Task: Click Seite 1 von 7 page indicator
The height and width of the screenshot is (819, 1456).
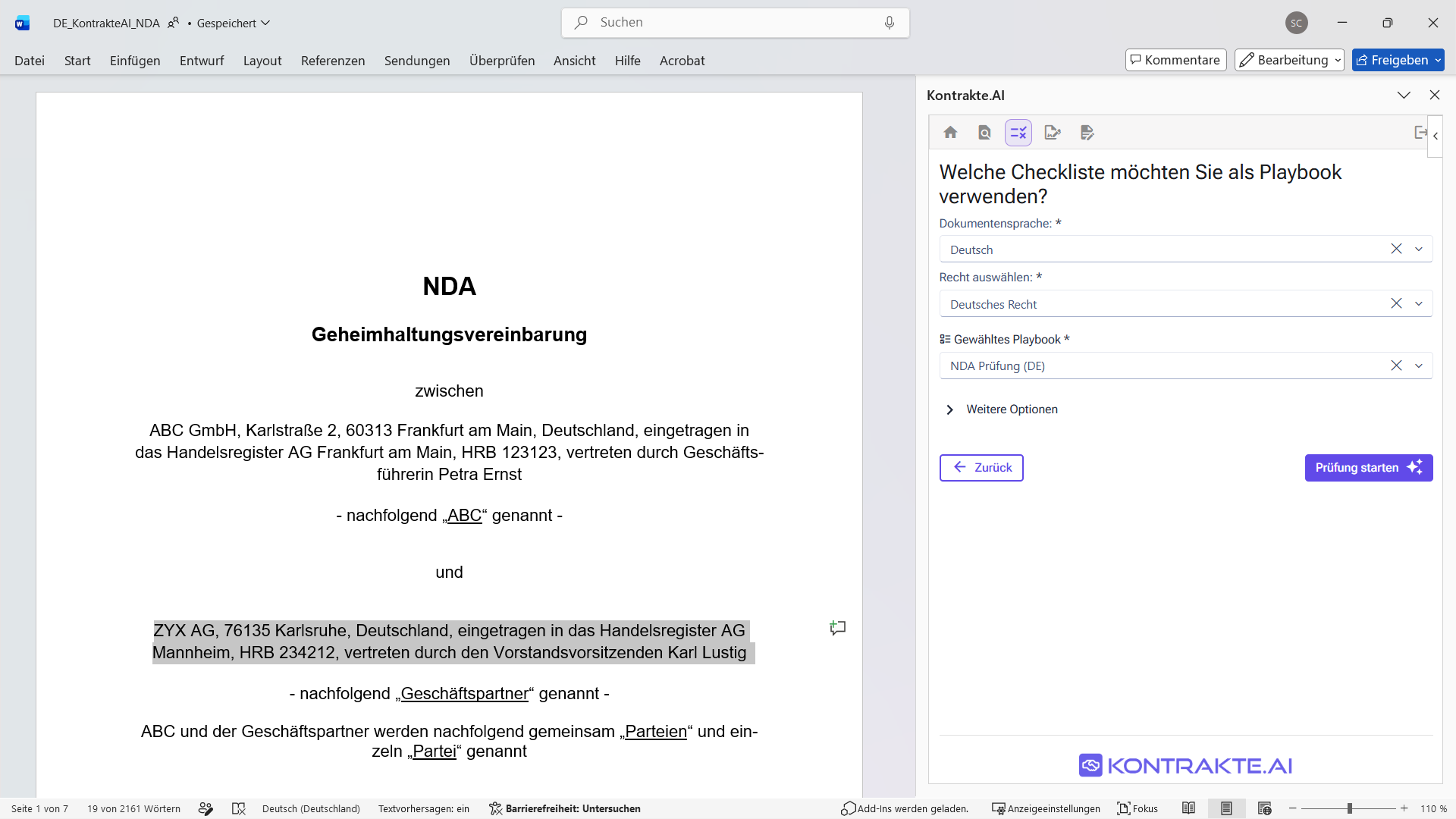Action: 39,808
